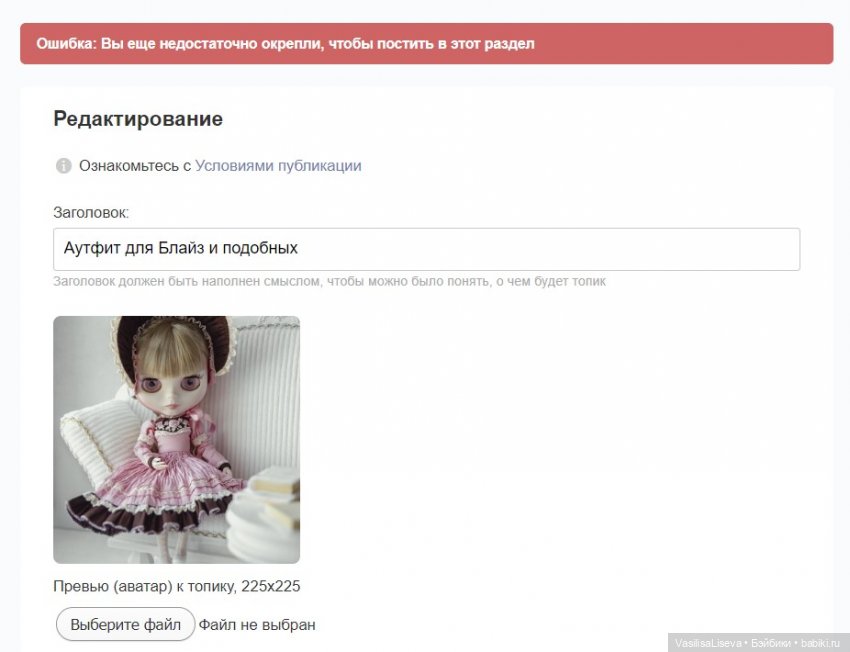Click the Превью (аватар) к топику caption
The width and height of the screenshot is (850, 652).
pos(177,586)
